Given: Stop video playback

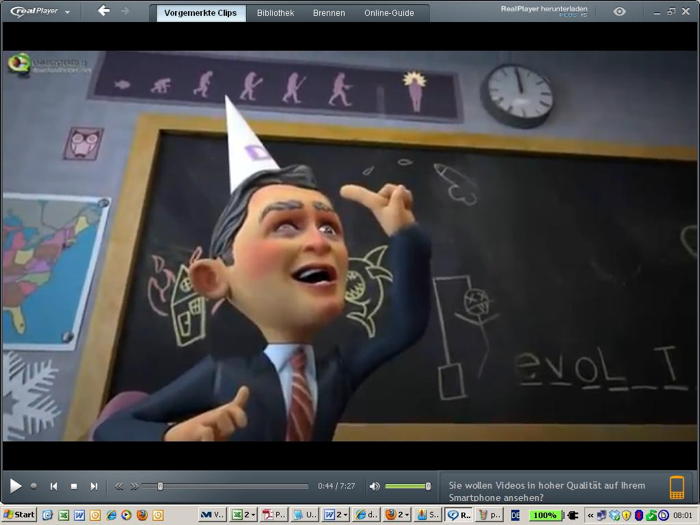Looking at the screenshot, I should (74, 486).
